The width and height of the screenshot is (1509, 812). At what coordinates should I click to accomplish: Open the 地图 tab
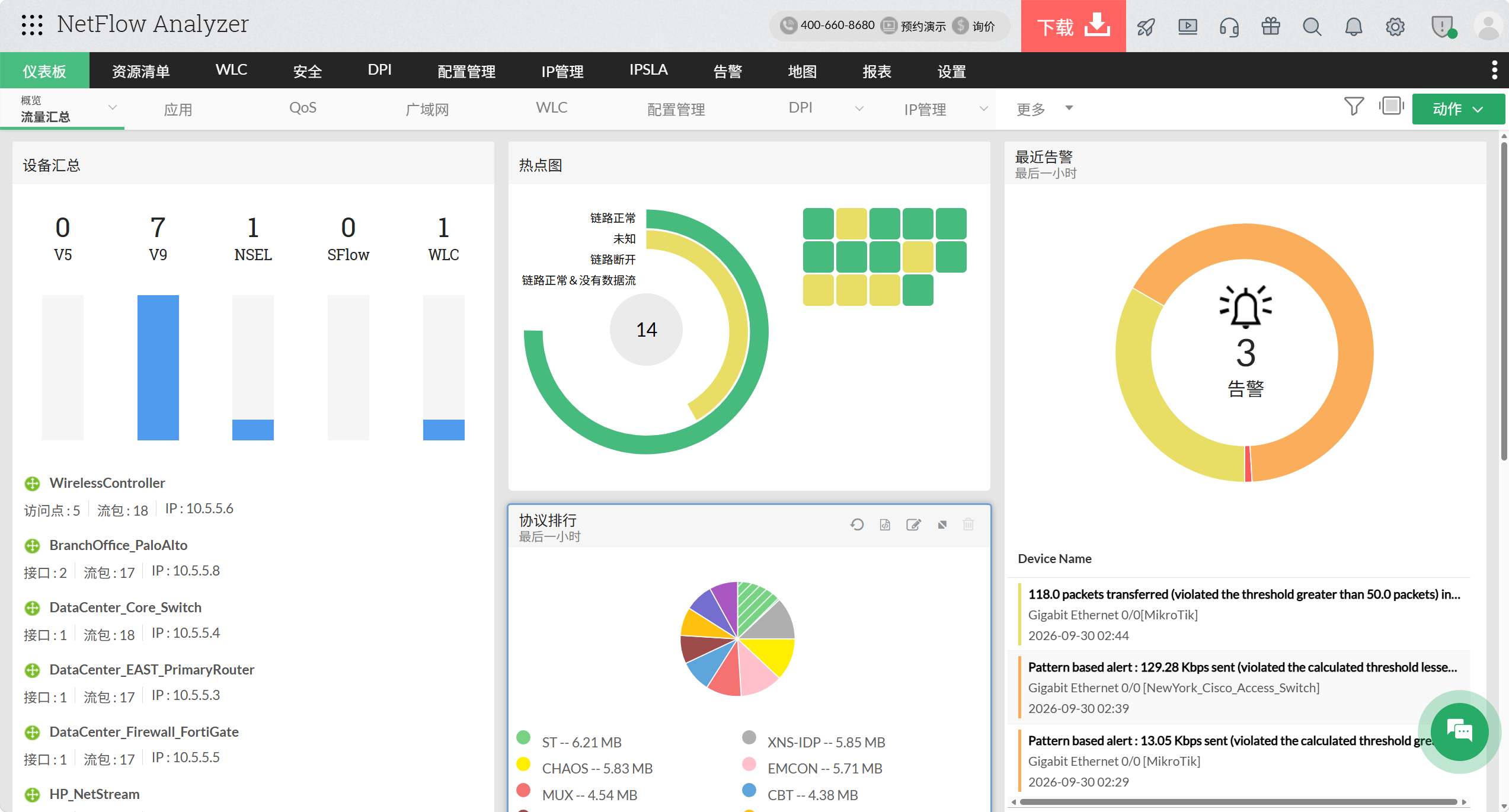(x=803, y=71)
